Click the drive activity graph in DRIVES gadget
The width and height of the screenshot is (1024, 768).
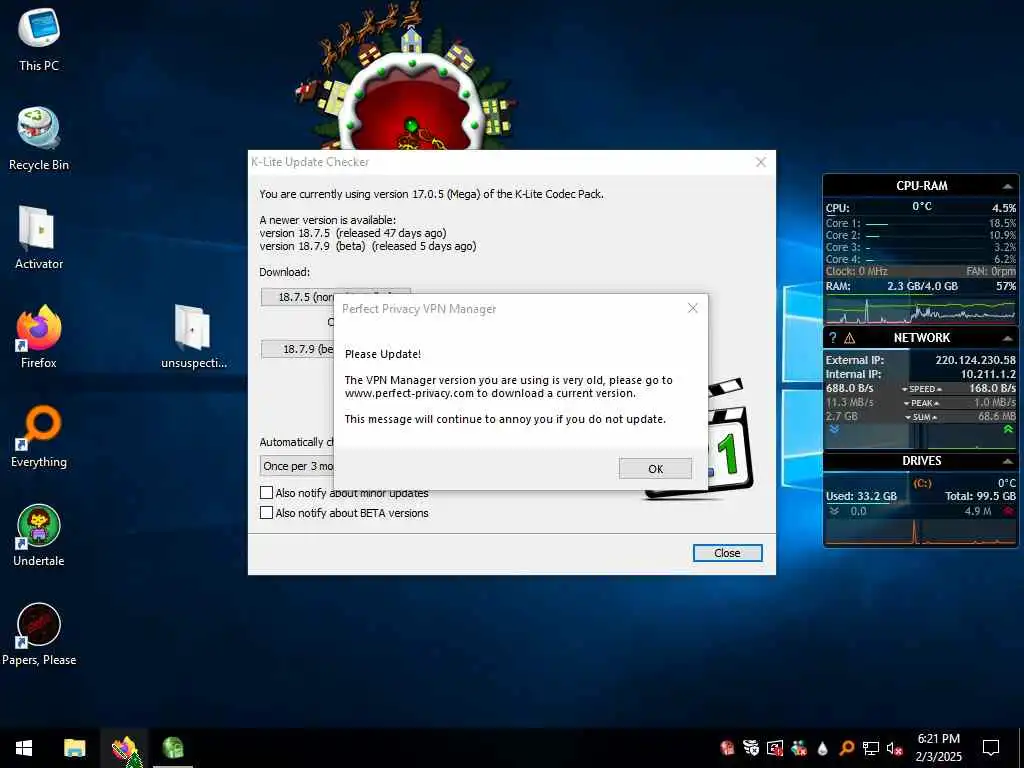921,531
